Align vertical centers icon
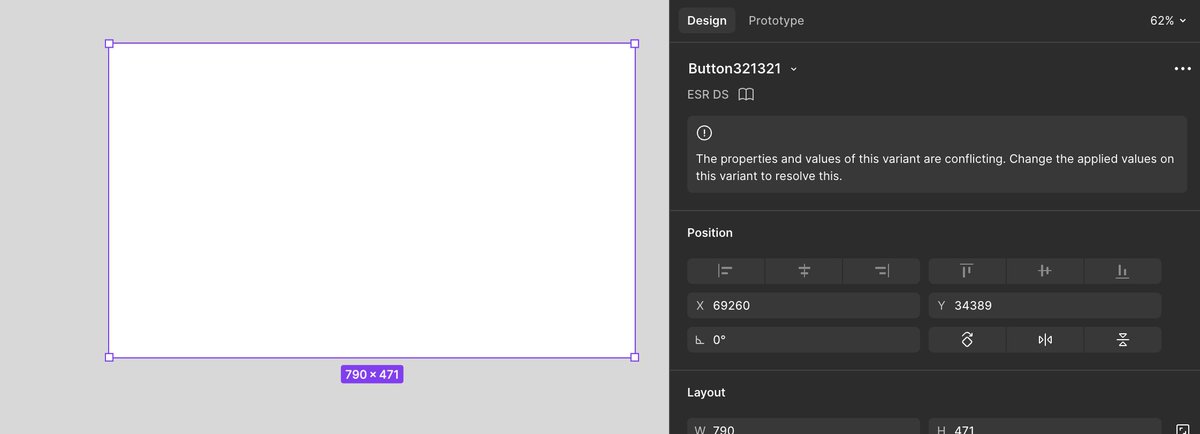The image size is (1200, 434). [1045, 271]
